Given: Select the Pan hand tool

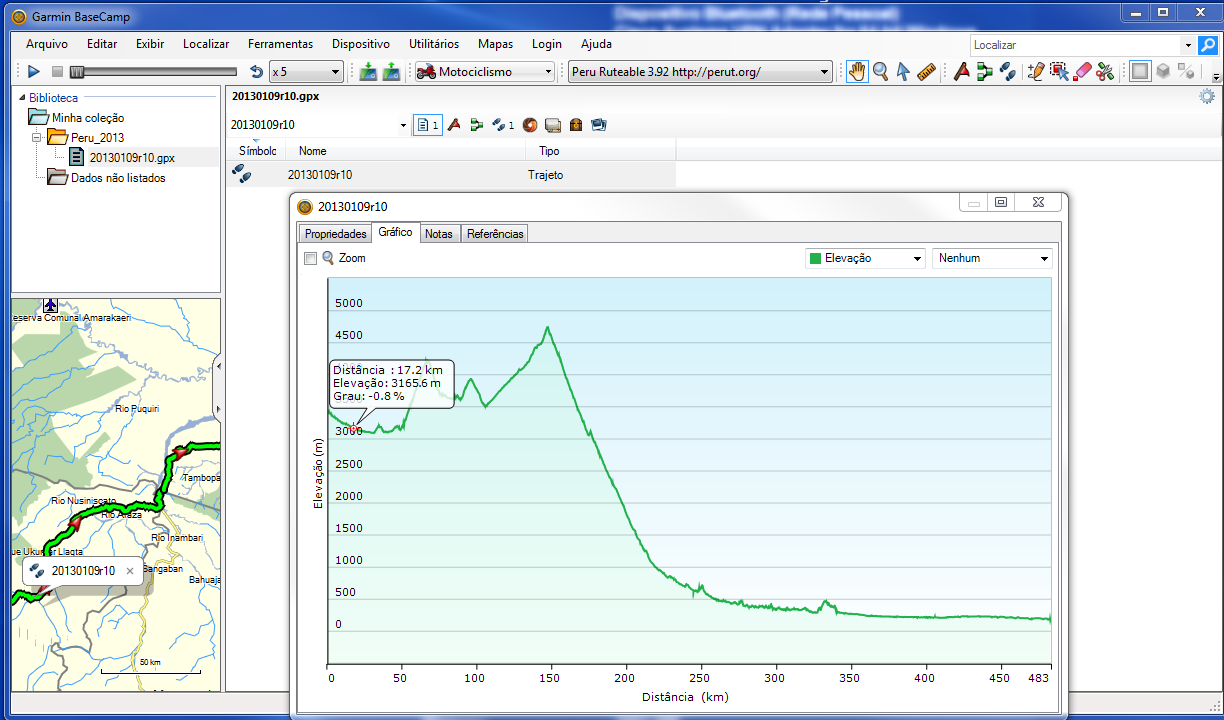Looking at the screenshot, I should click(857, 71).
